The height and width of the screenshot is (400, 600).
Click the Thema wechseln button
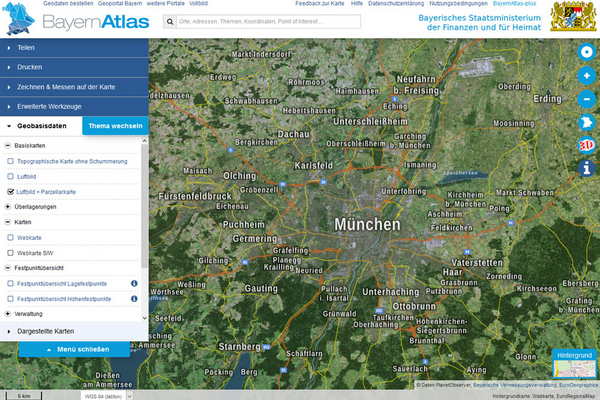pyautogui.click(x=115, y=126)
